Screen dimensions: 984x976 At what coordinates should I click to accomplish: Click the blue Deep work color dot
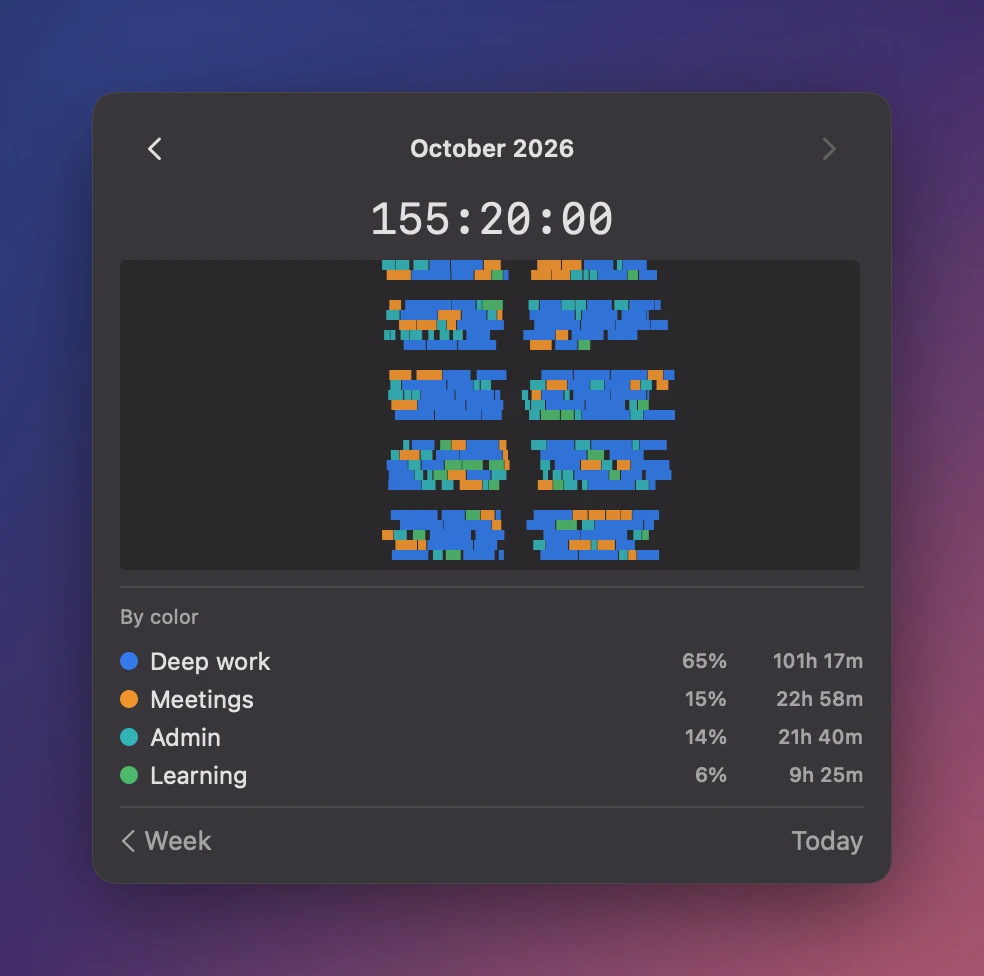(129, 661)
